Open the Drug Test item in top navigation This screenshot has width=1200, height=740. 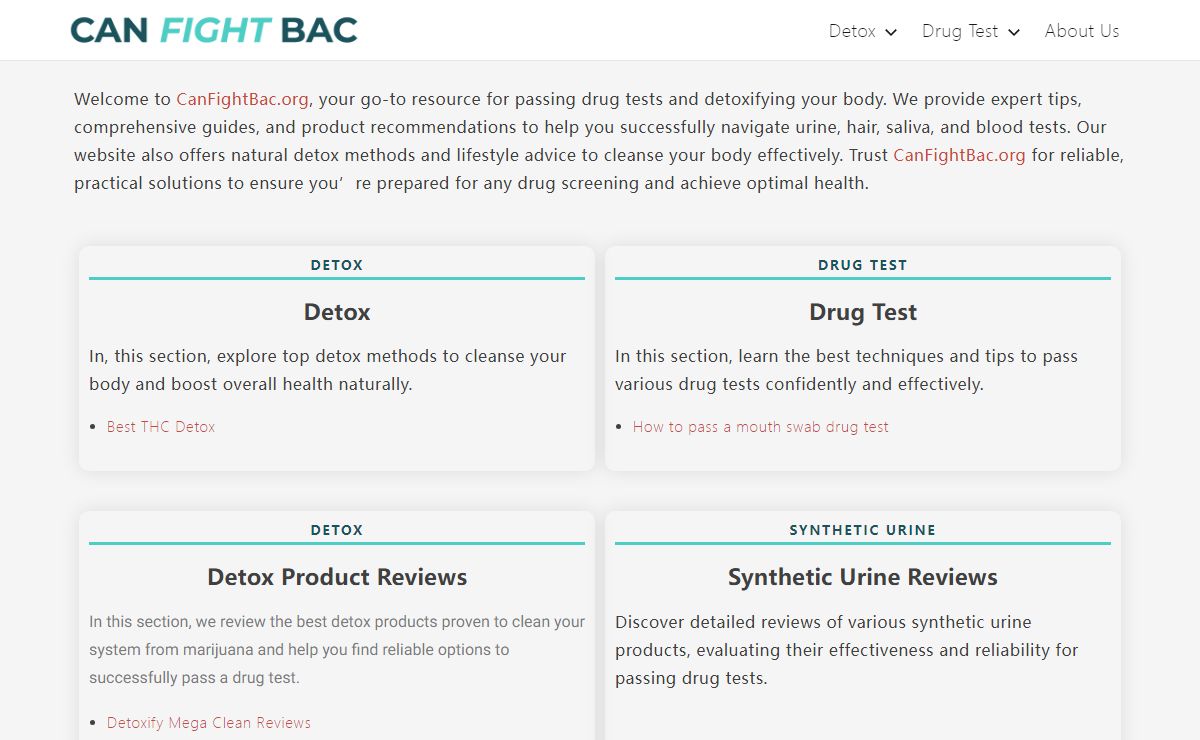pos(959,31)
